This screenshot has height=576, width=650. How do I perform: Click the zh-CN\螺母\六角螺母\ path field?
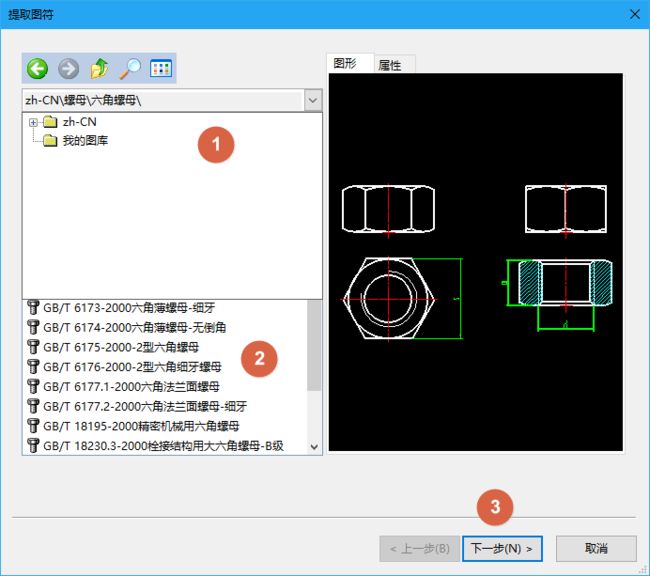coord(163,100)
